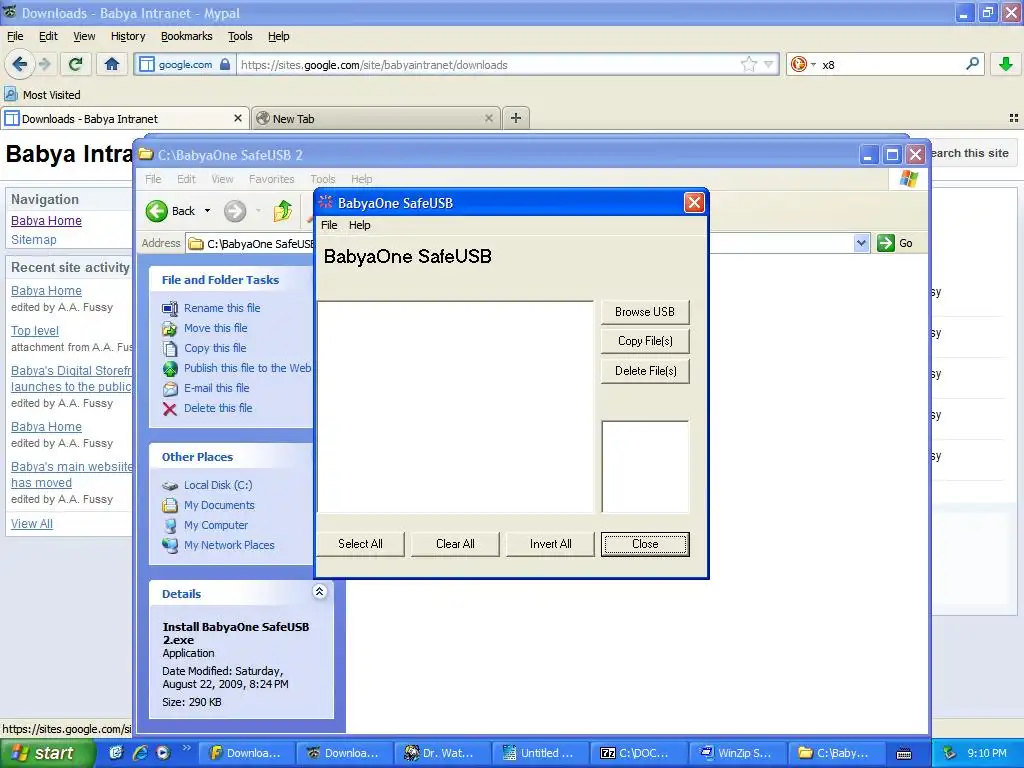This screenshot has height=768, width=1024.
Task: Click the browser Home icon
Action: 112,64
